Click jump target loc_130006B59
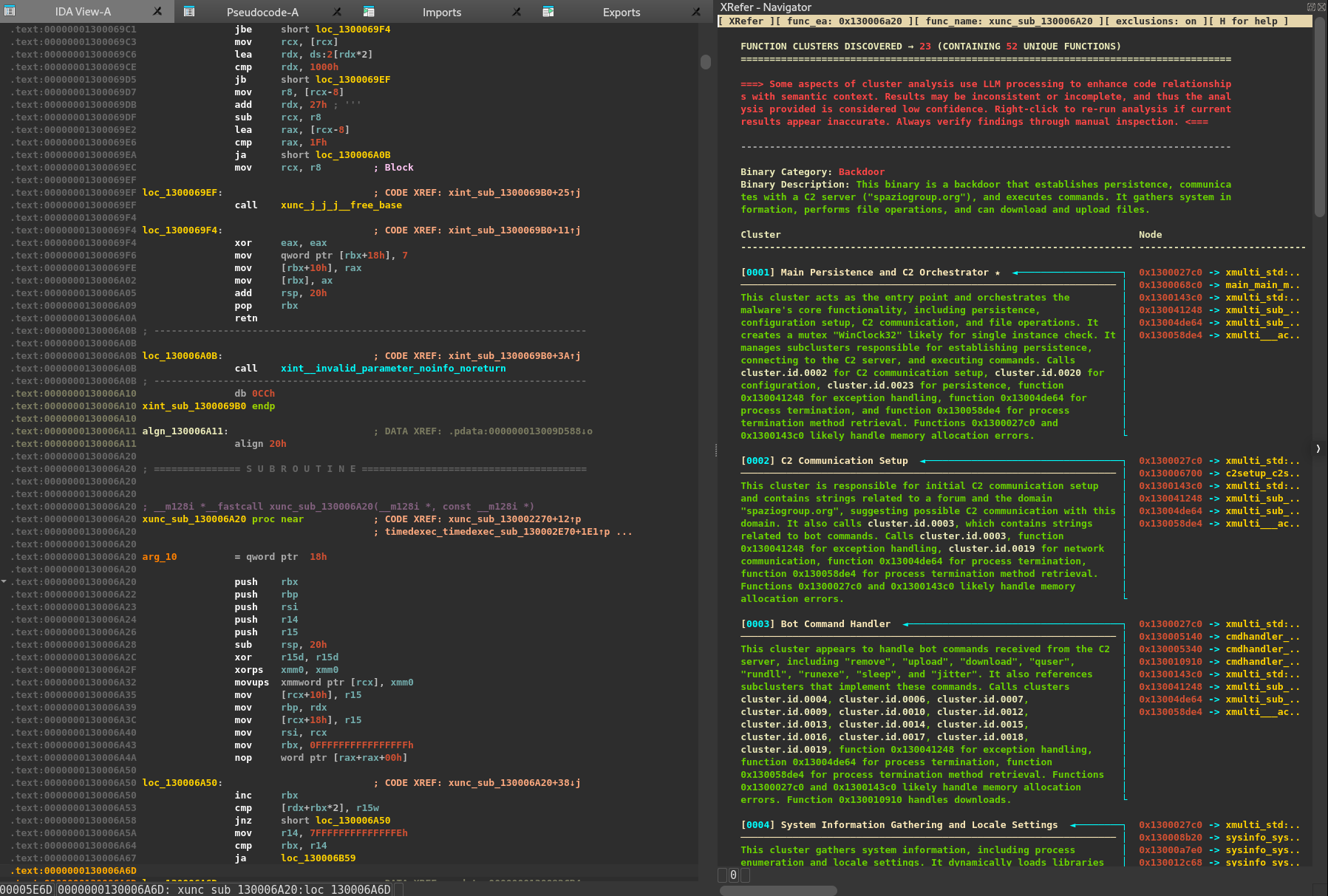 point(318,858)
